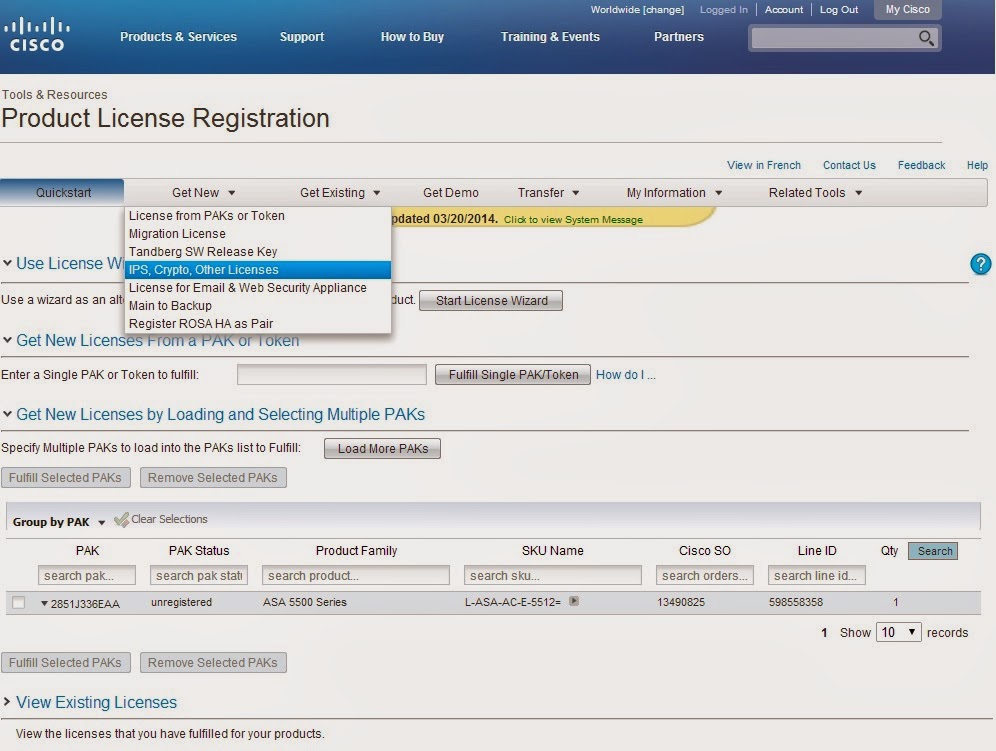Screen dimensions: 996x751
Task: Collapse Loading and Selecting Multiple PAKs section
Action: 7,414
